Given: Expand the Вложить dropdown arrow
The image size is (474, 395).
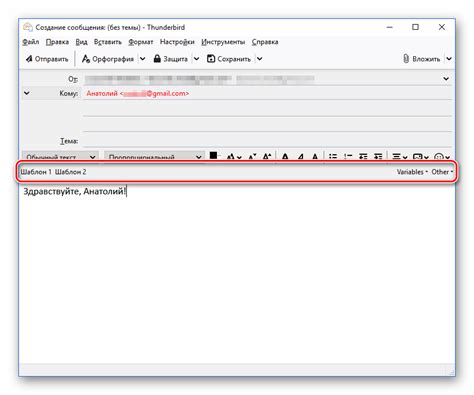Looking at the screenshot, I should tap(449, 59).
